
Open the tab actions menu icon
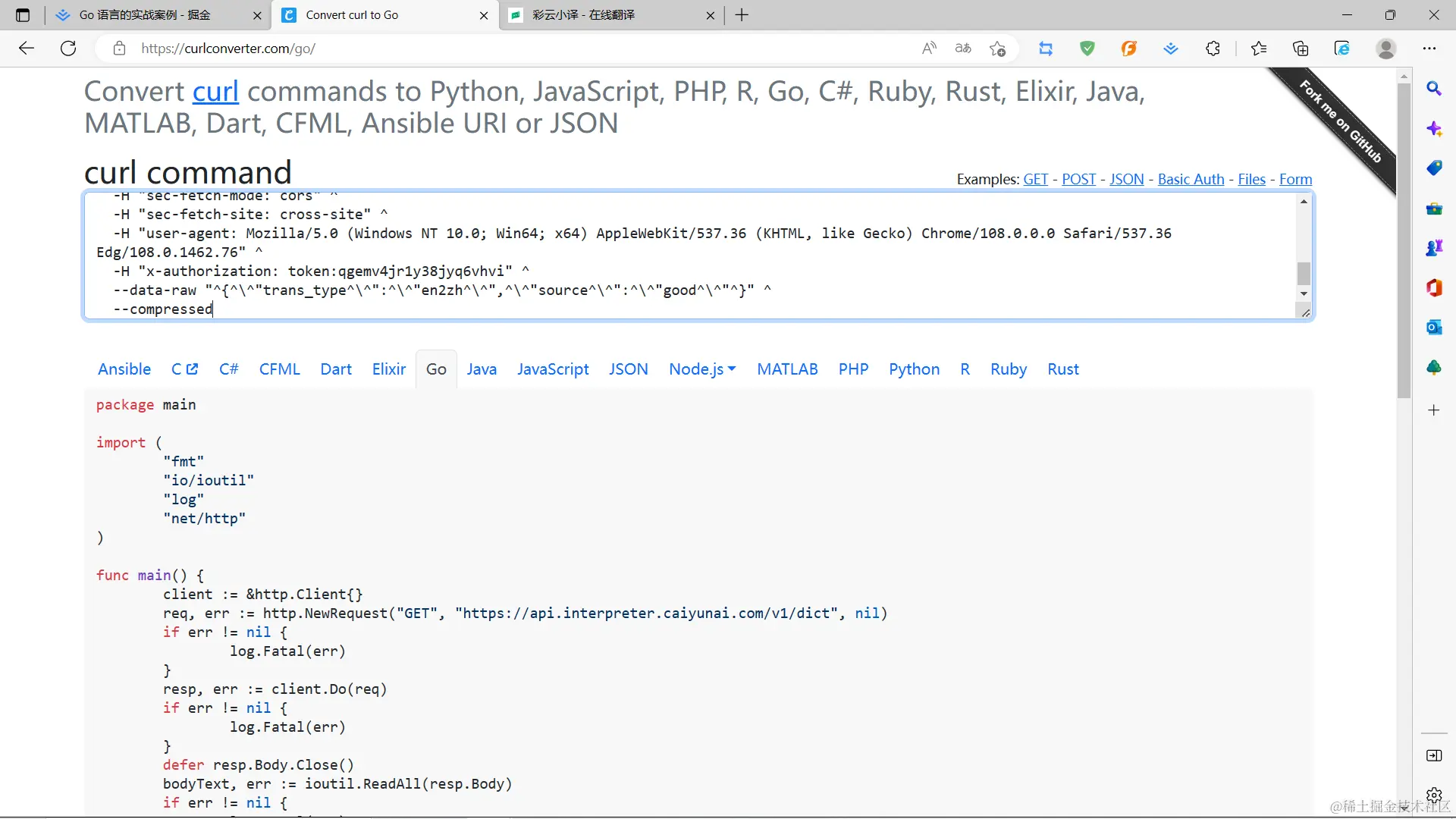click(23, 15)
